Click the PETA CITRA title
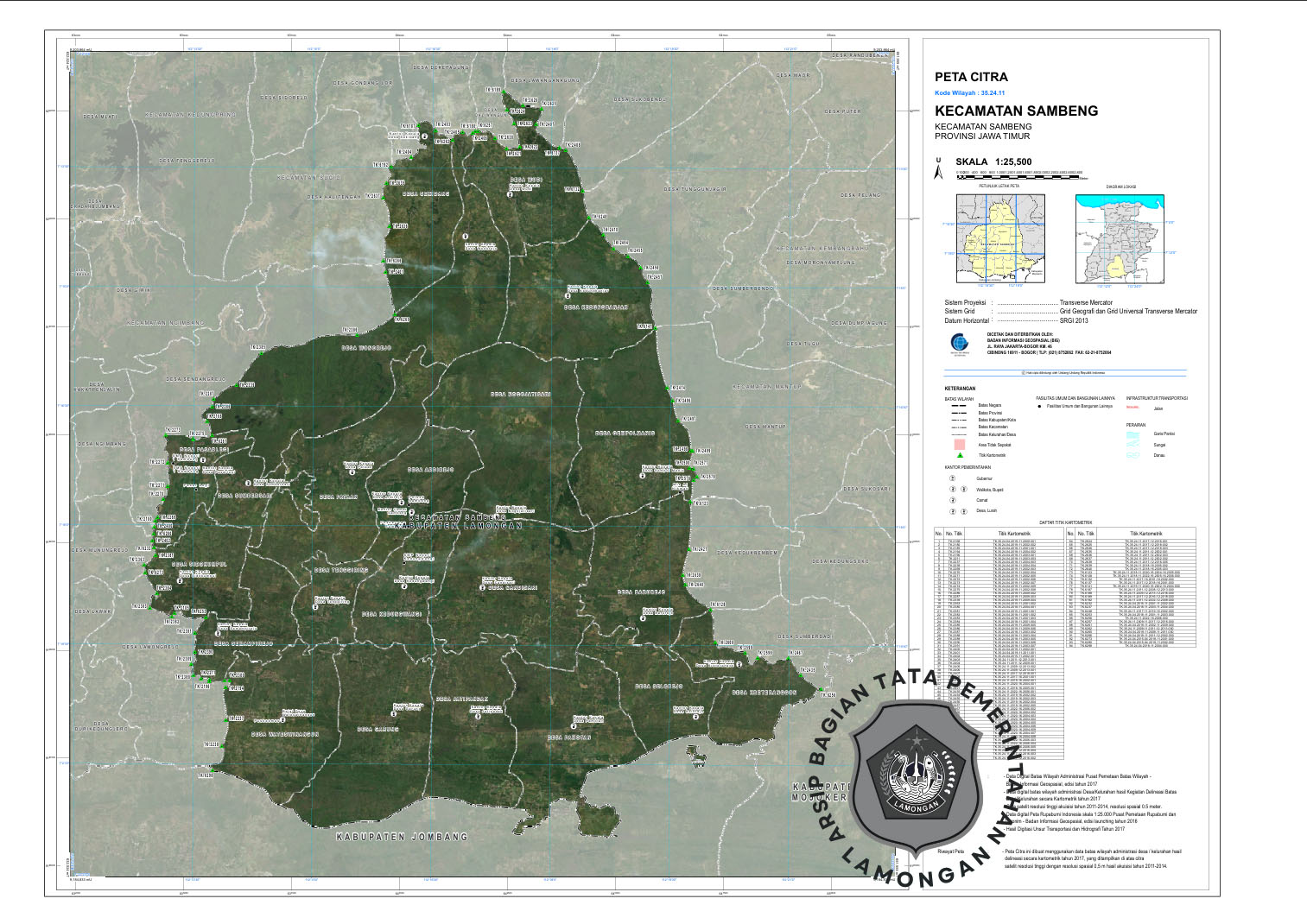Viewport: 1307px width, 924px height. pos(971,77)
